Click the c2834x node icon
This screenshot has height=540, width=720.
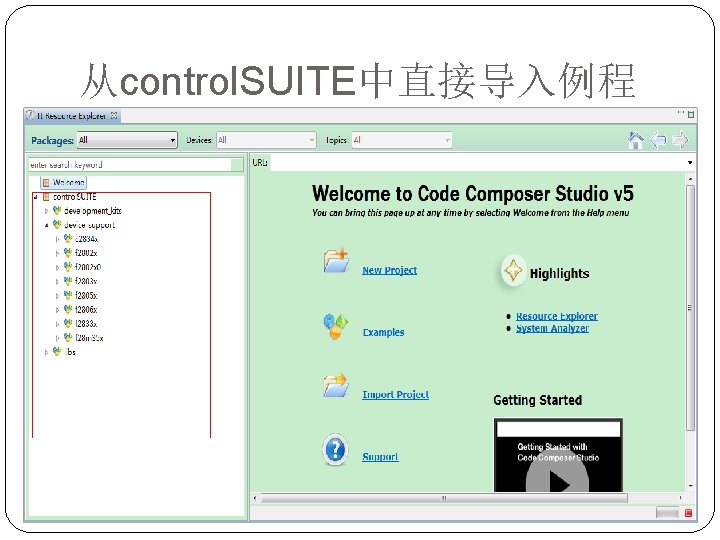[x=68, y=238]
